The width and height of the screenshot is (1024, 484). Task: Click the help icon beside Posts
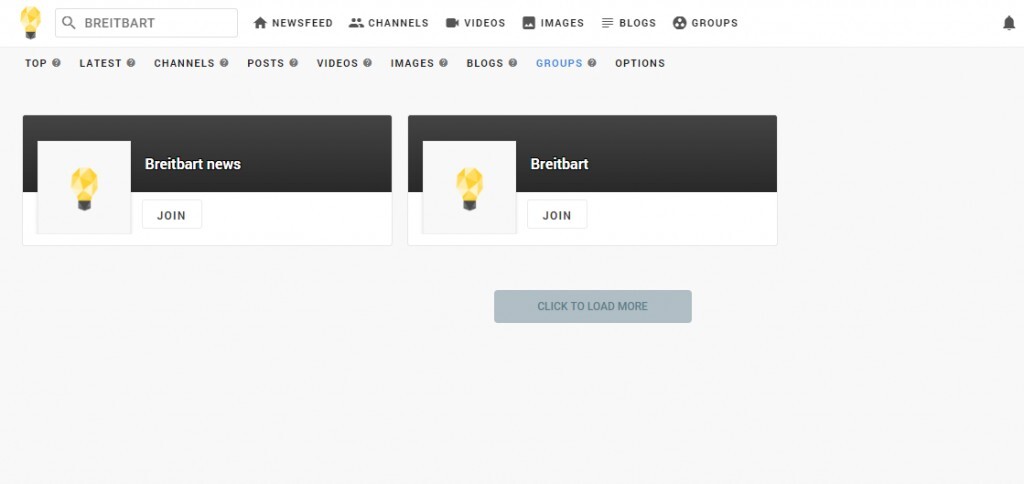click(294, 63)
